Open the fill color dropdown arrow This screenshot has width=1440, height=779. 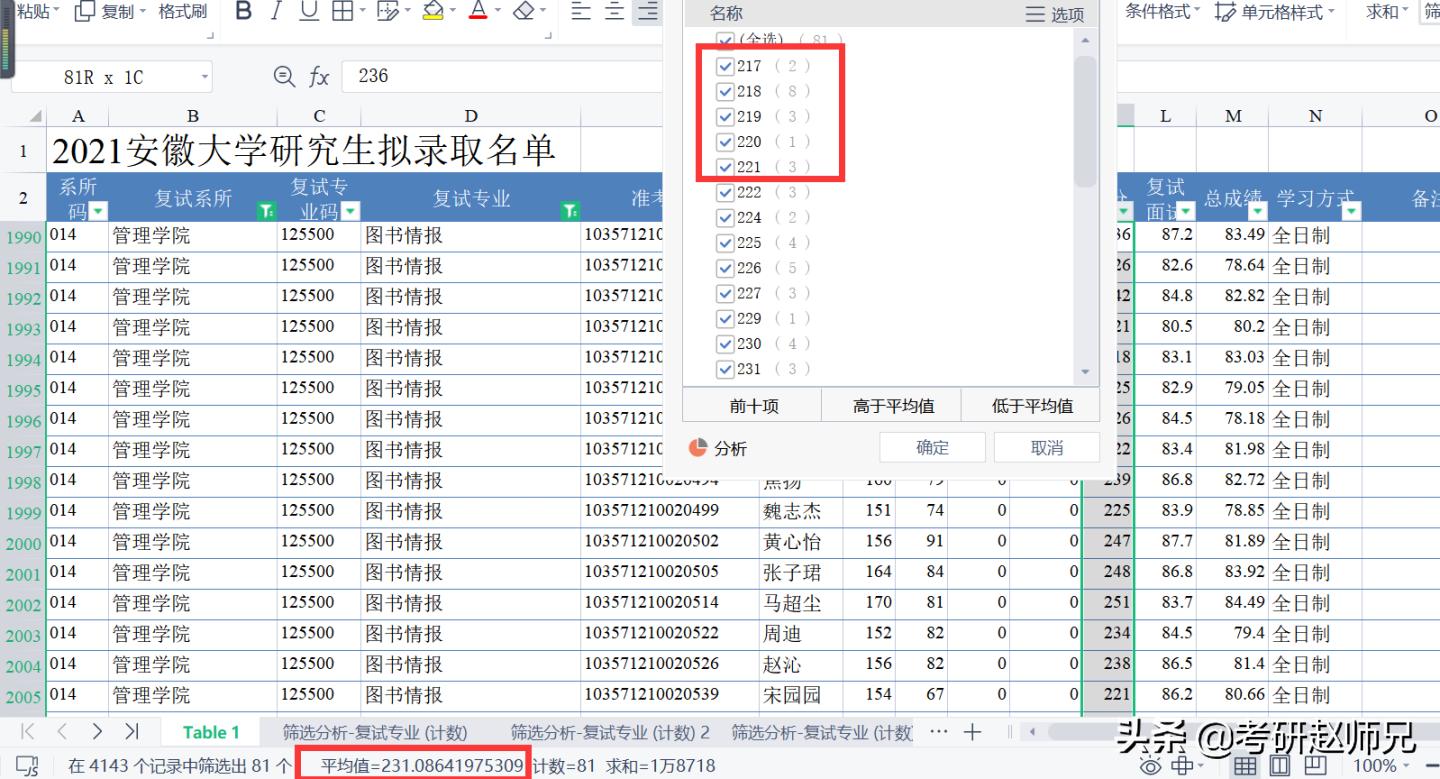(x=452, y=11)
